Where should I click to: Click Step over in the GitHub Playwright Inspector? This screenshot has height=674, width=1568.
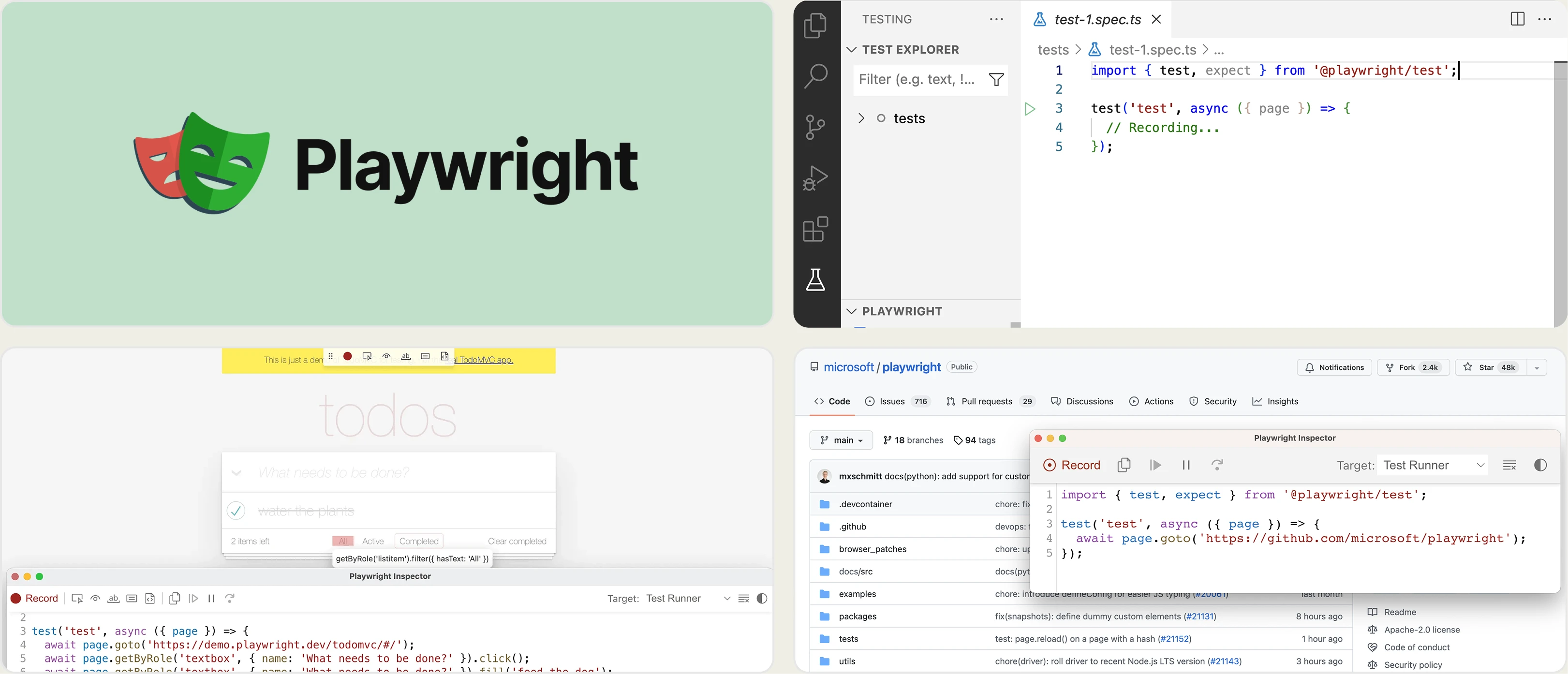[x=1217, y=465]
